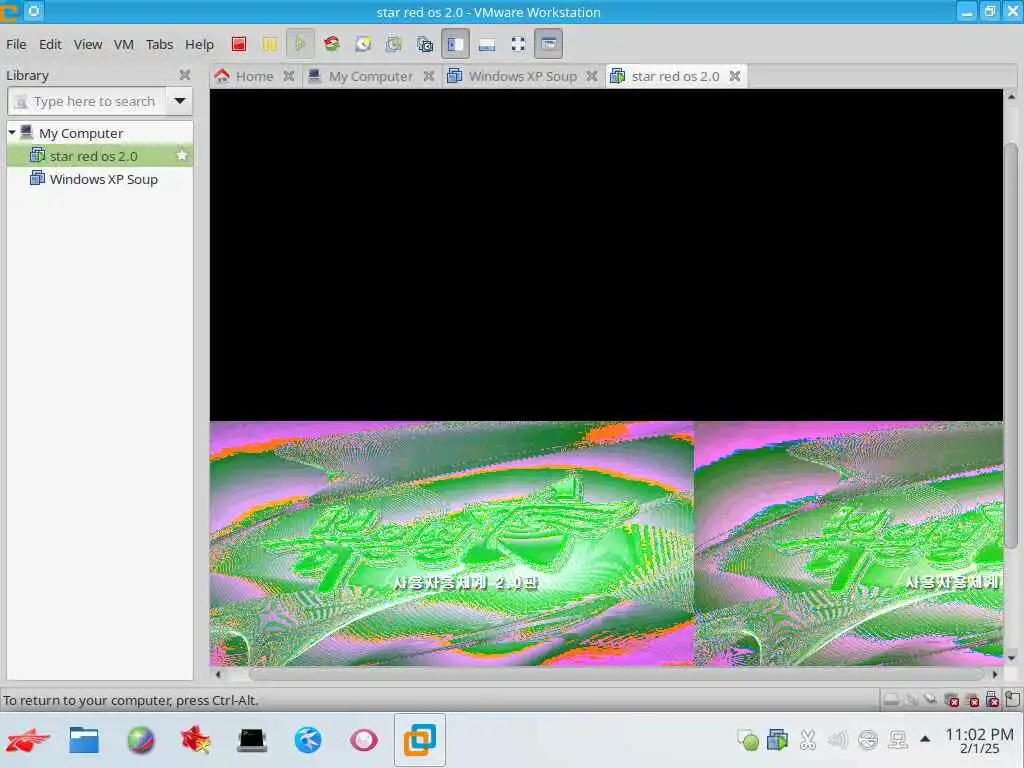Image resolution: width=1024 pixels, height=768 pixels.
Task: Open the Edit menu
Action: 50,44
